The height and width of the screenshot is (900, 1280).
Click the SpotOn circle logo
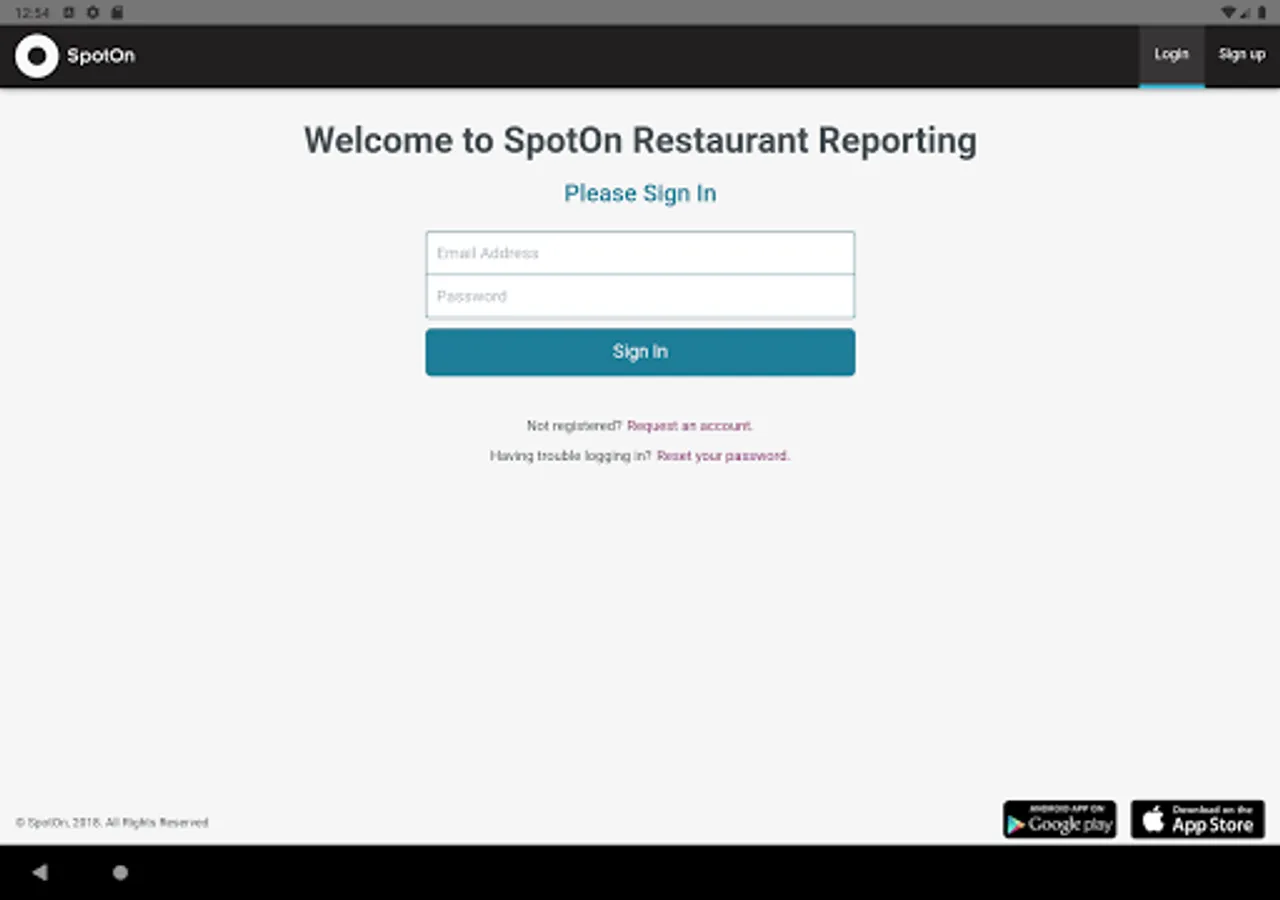[x=37, y=56]
